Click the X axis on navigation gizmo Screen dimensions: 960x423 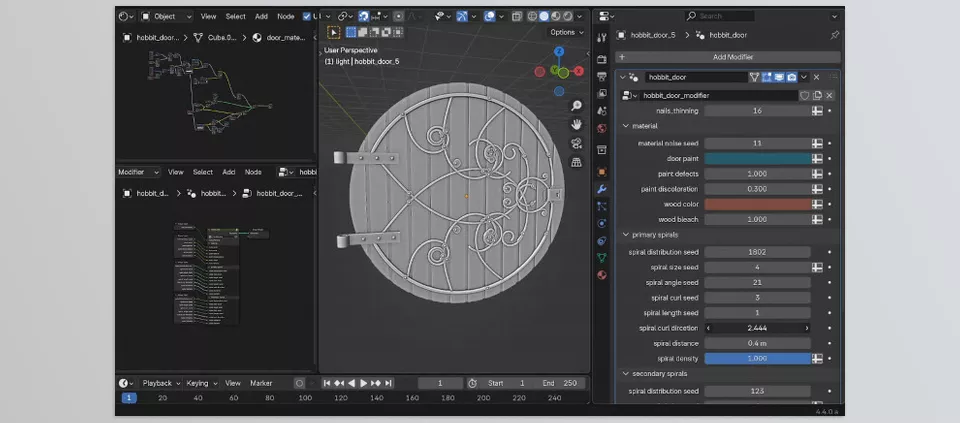point(579,71)
